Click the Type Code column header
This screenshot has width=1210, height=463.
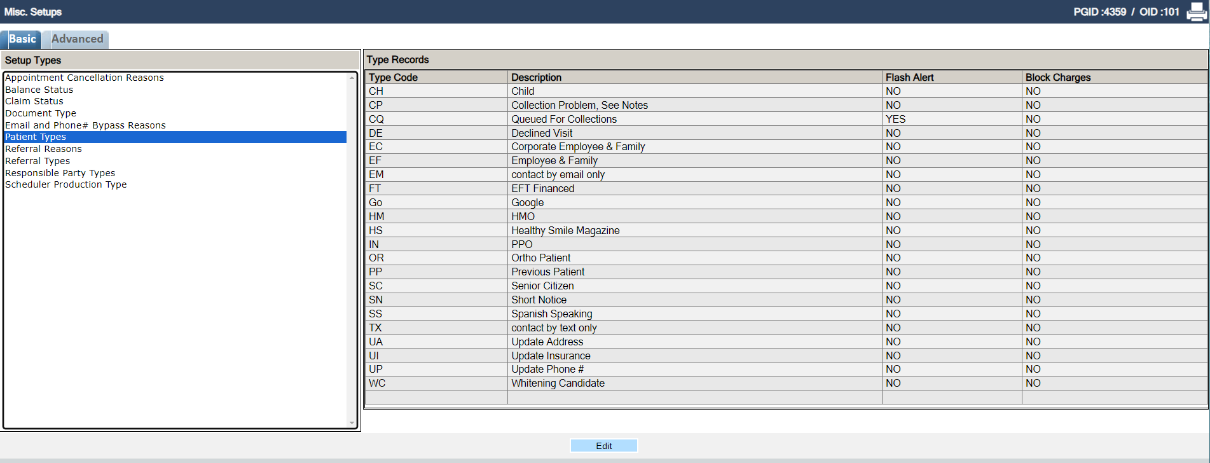[x=393, y=77]
